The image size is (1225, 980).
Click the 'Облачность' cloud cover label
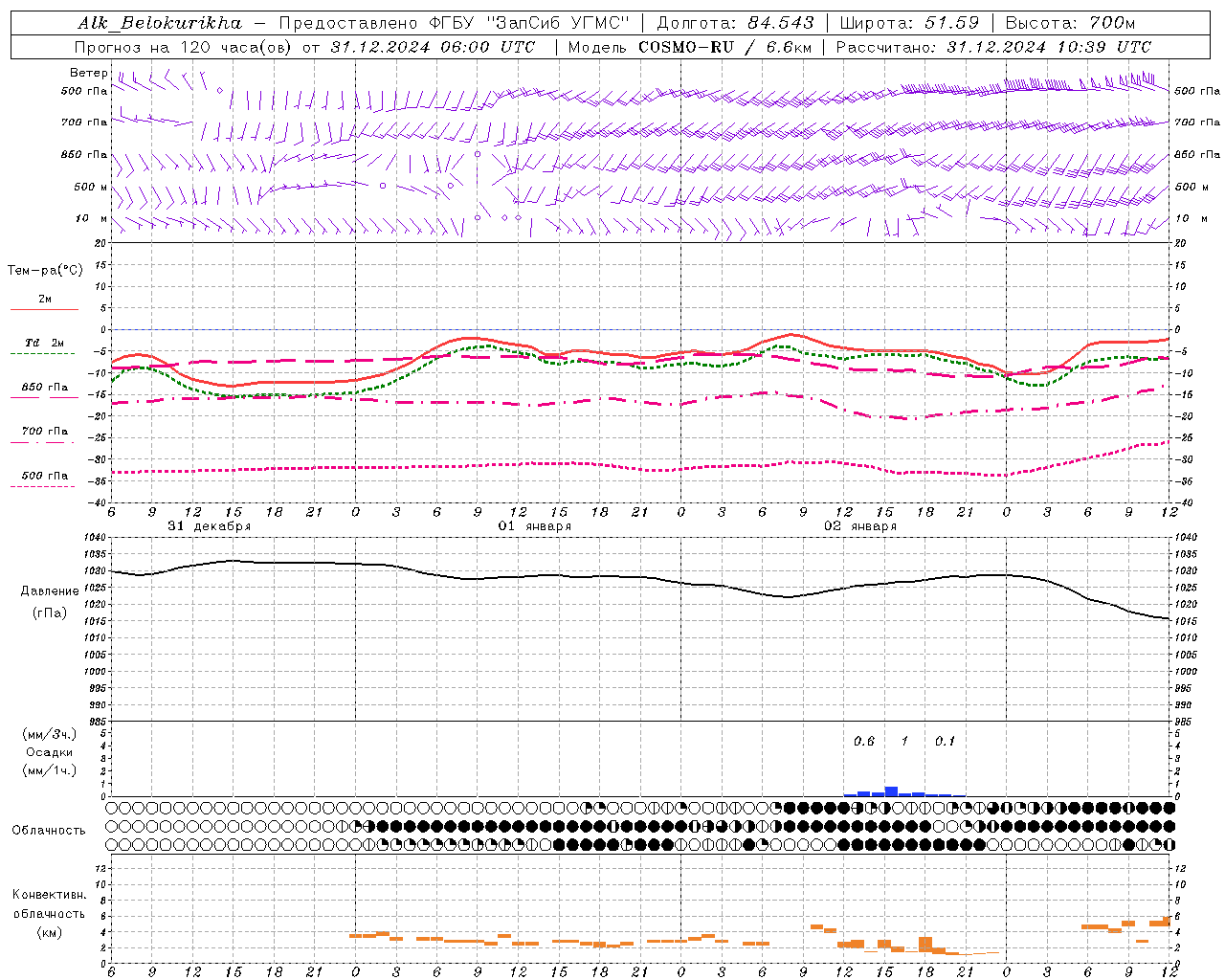click(x=49, y=831)
